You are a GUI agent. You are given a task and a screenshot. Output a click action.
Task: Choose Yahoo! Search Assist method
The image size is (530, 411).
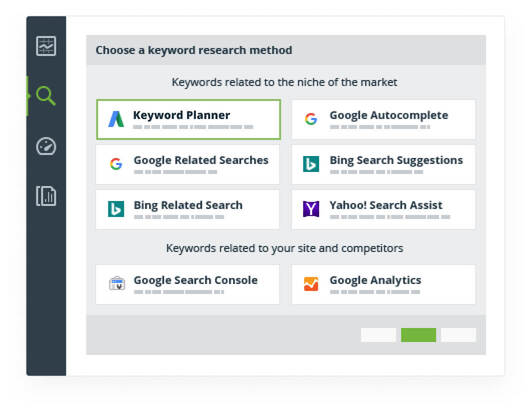(384, 210)
